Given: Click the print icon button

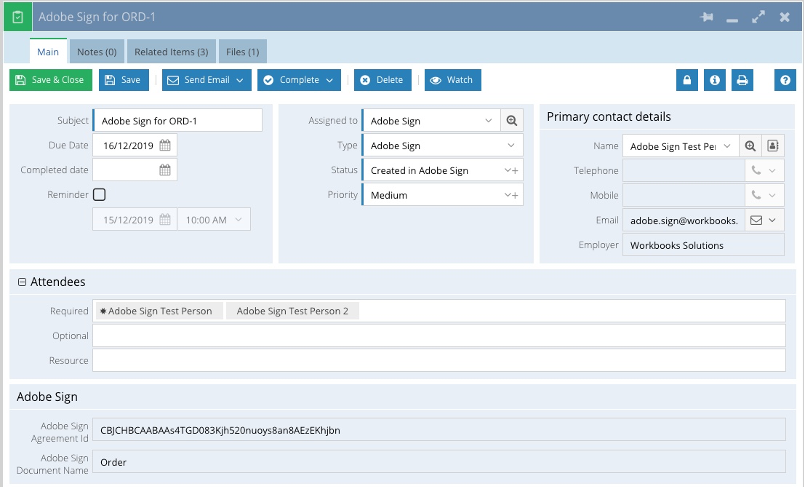Looking at the screenshot, I should pos(742,80).
